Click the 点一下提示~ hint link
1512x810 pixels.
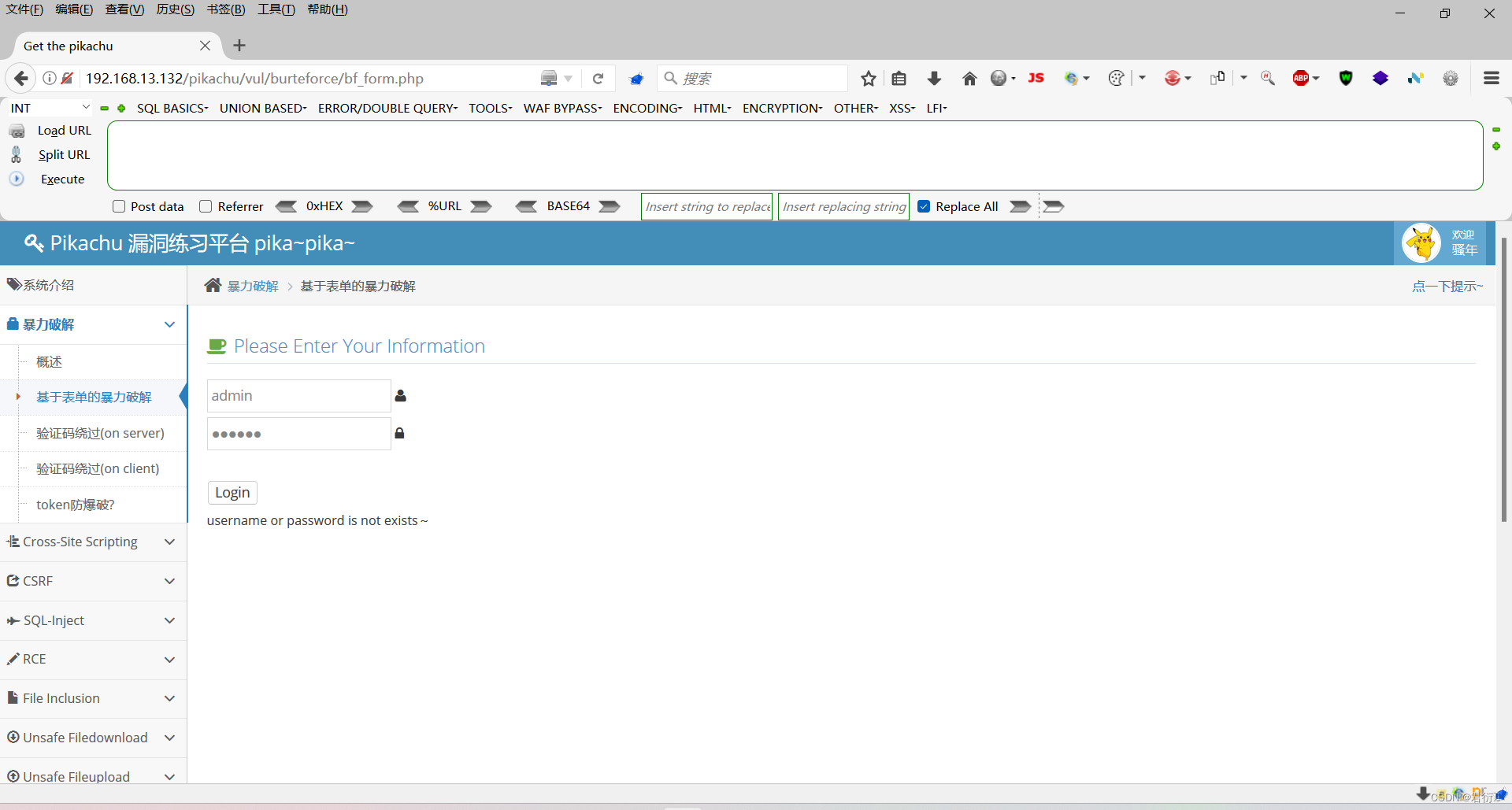1447,286
